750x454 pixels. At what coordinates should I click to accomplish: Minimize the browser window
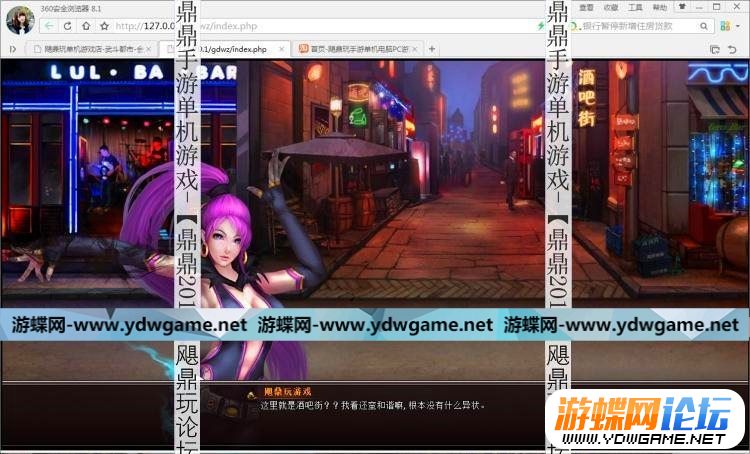click(700, 7)
